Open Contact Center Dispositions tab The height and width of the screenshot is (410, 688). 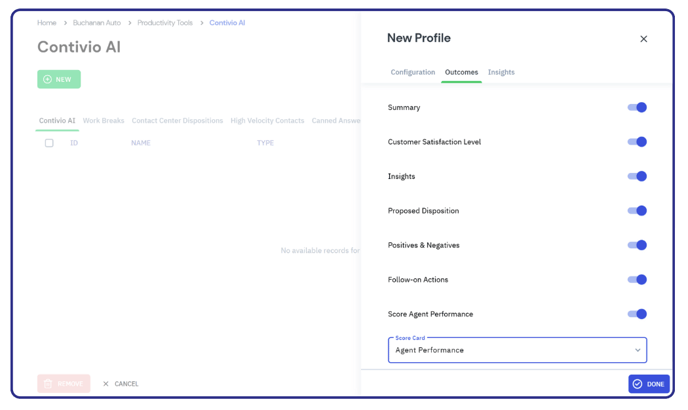177,121
